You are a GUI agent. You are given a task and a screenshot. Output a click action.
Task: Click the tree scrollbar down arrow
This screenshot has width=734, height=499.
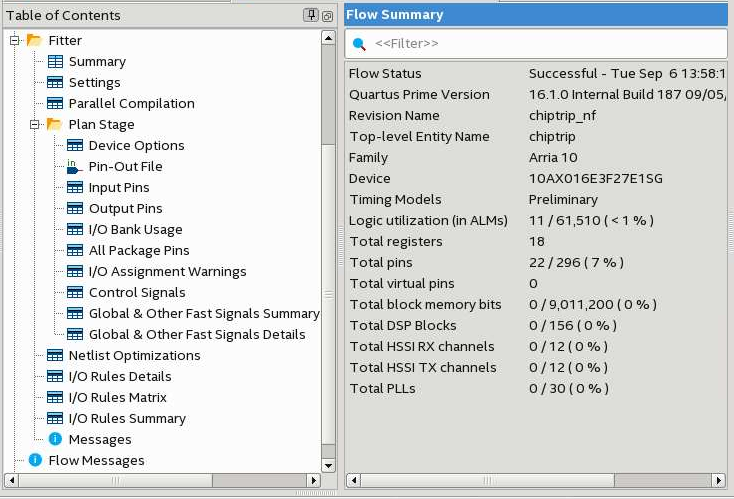(x=328, y=465)
